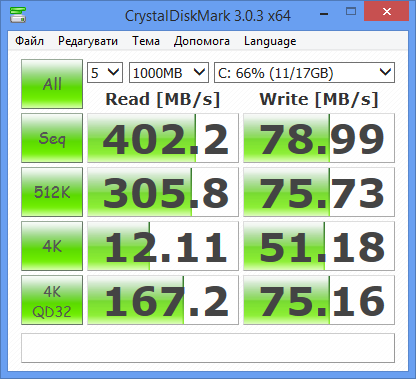Click the Seq write result 78.99
This screenshot has height=379, width=416.
[319, 138]
